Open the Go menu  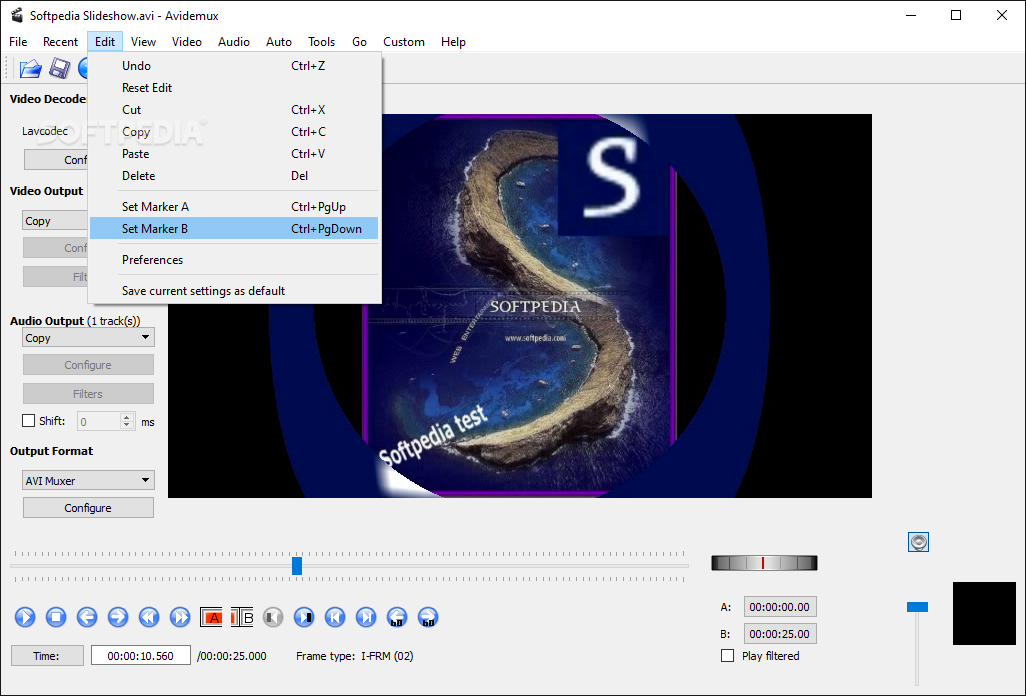(359, 42)
